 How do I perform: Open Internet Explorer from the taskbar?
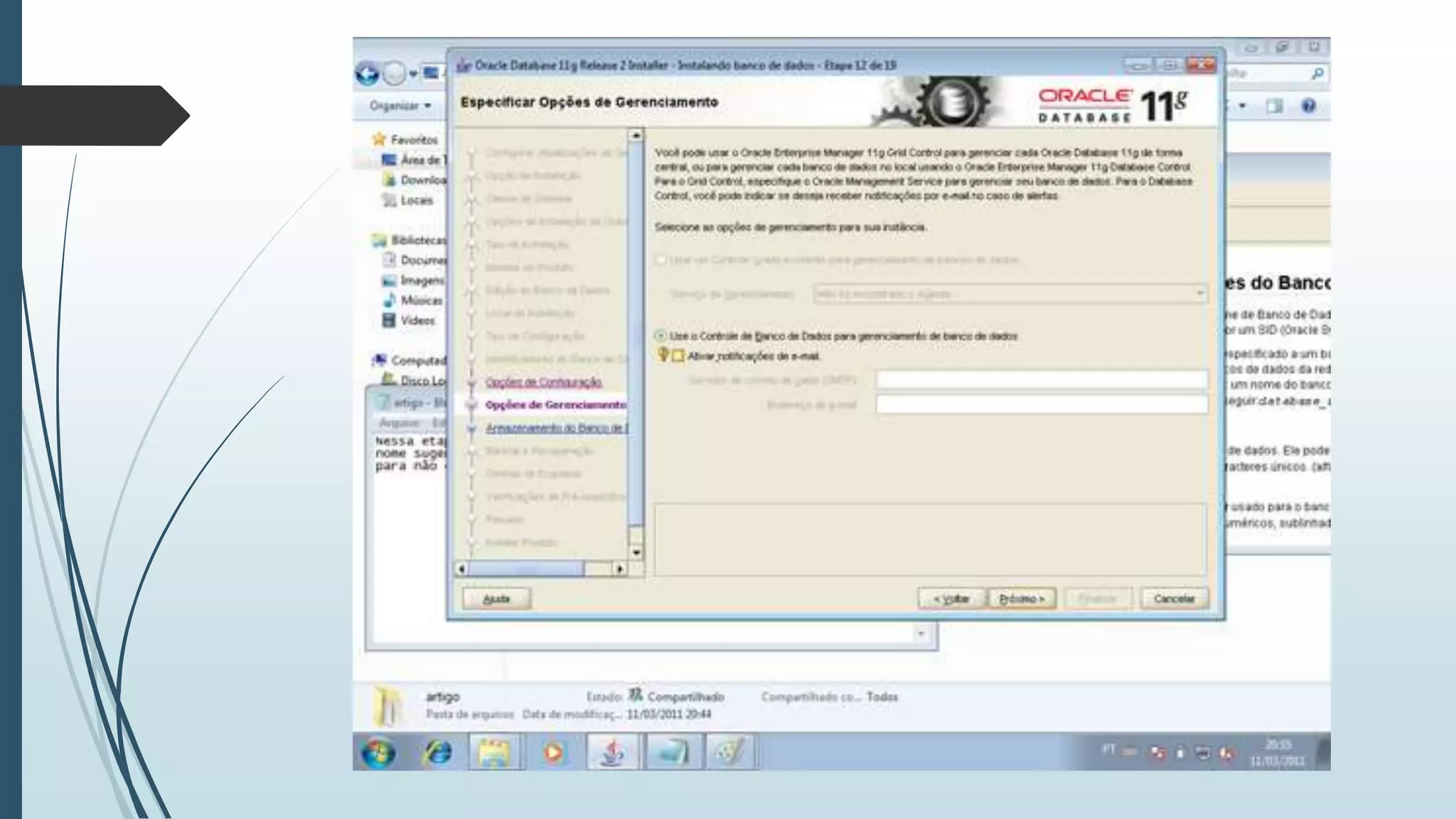pyautogui.click(x=437, y=753)
